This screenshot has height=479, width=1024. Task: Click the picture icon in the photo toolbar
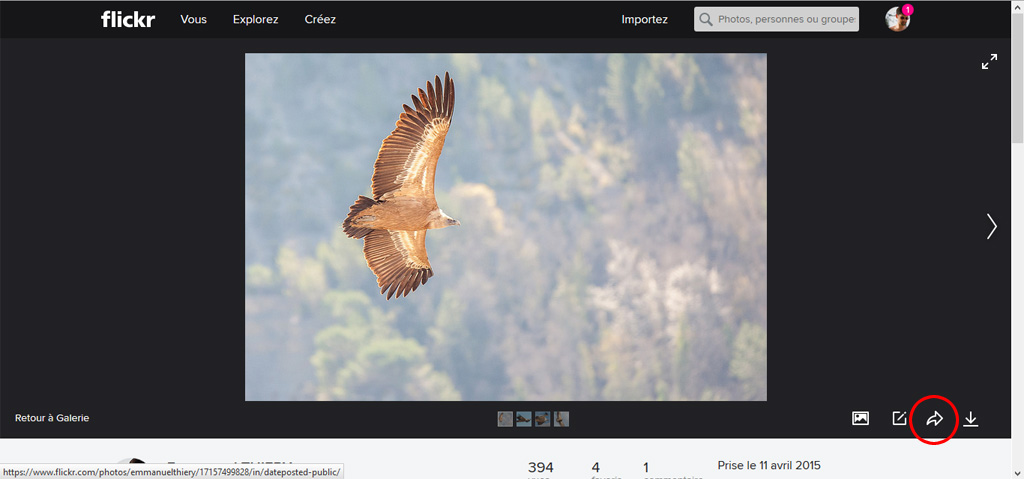[x=861, y=418]
